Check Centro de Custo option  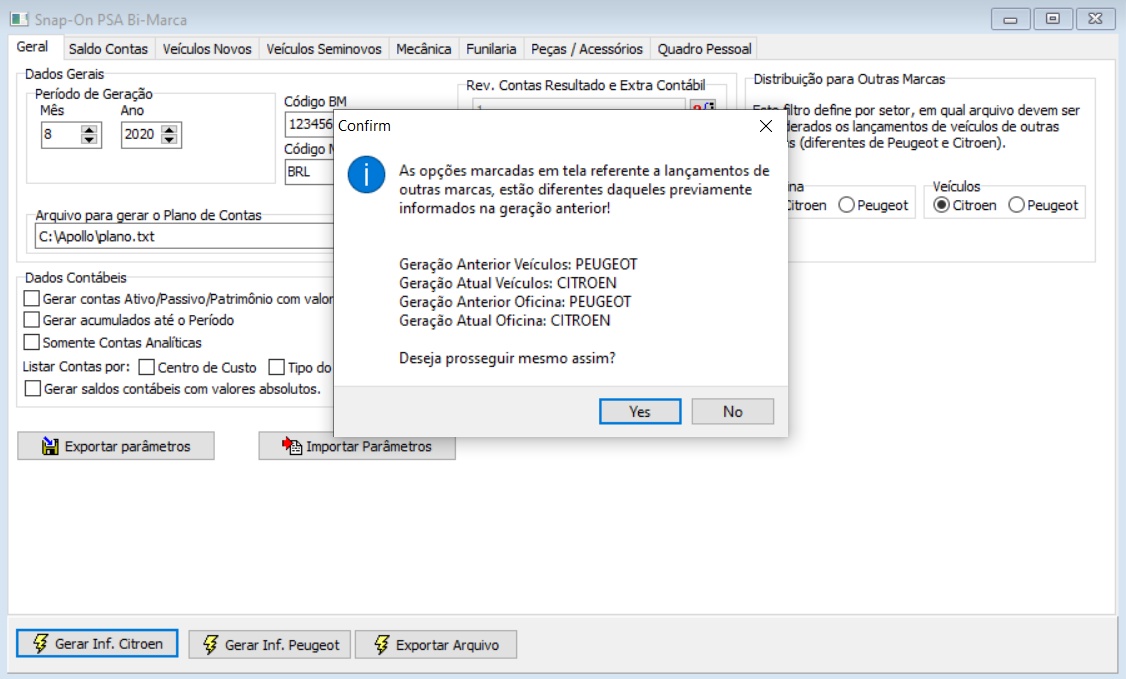point(146,367)
